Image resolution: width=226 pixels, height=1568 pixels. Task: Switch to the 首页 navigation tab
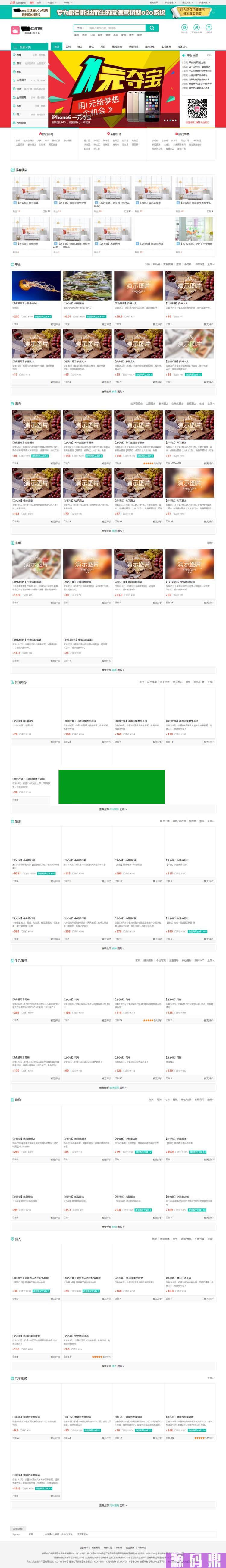57,46
